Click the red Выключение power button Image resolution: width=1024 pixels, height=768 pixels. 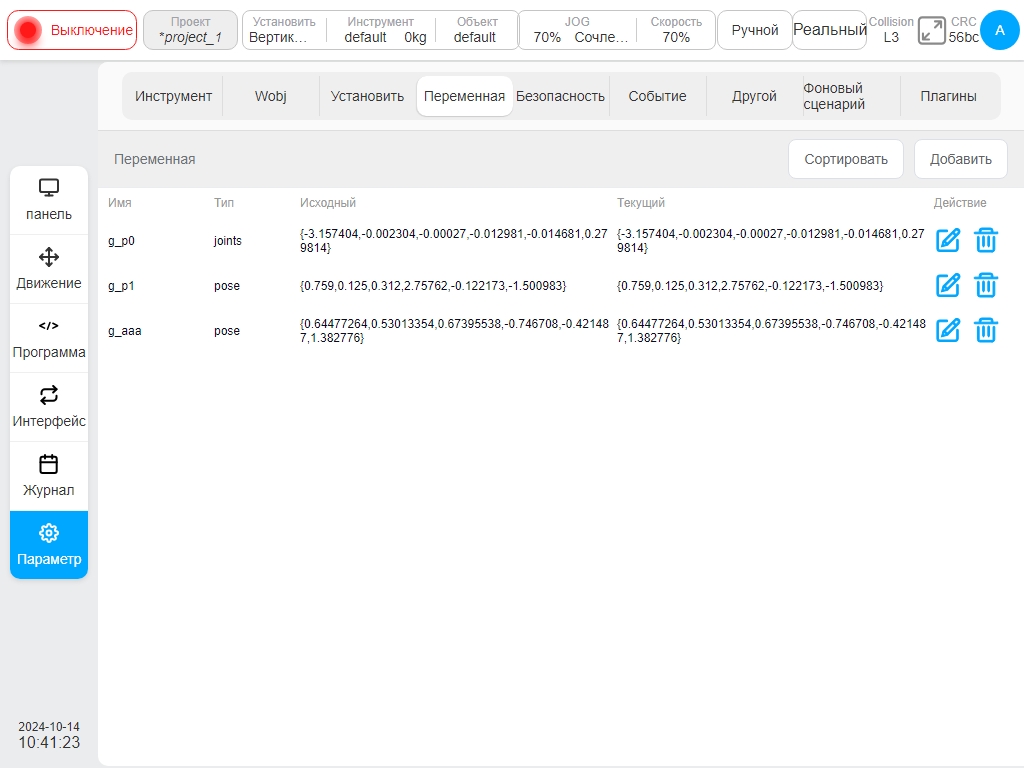click(x=72, y=30)
